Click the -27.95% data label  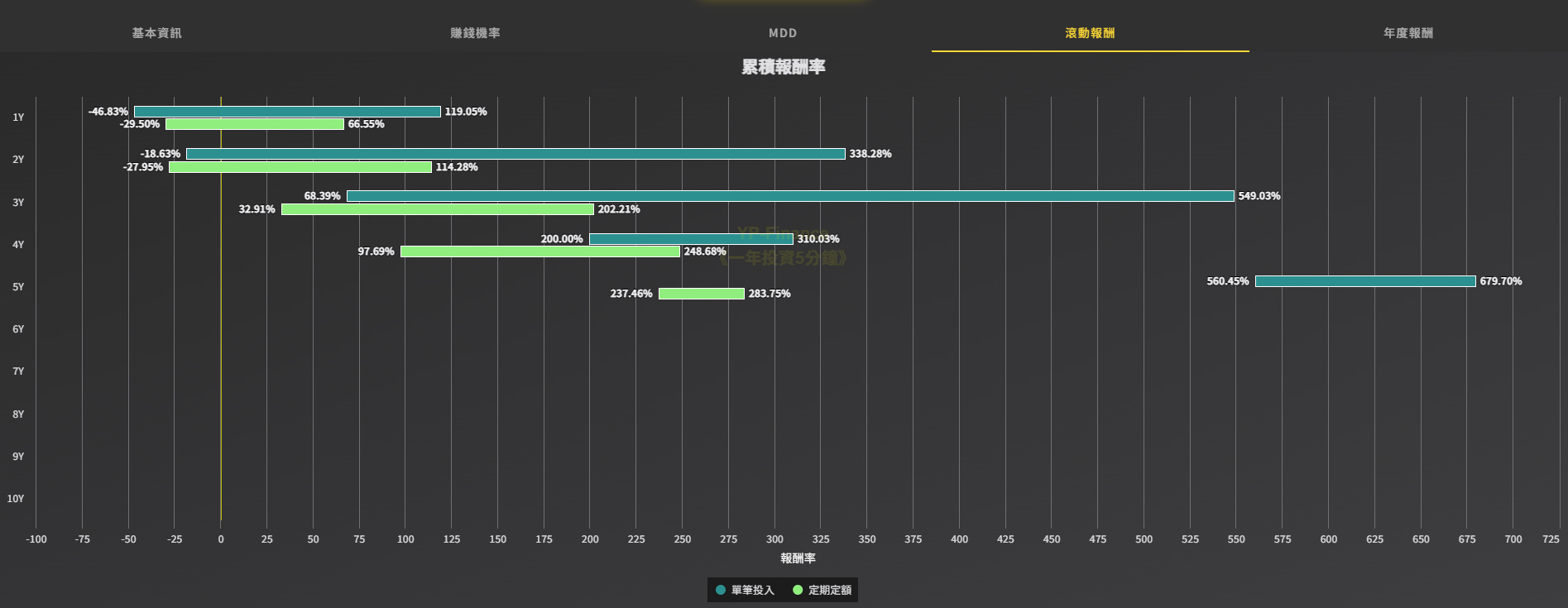pyautogui.click(x=143, y=167)
